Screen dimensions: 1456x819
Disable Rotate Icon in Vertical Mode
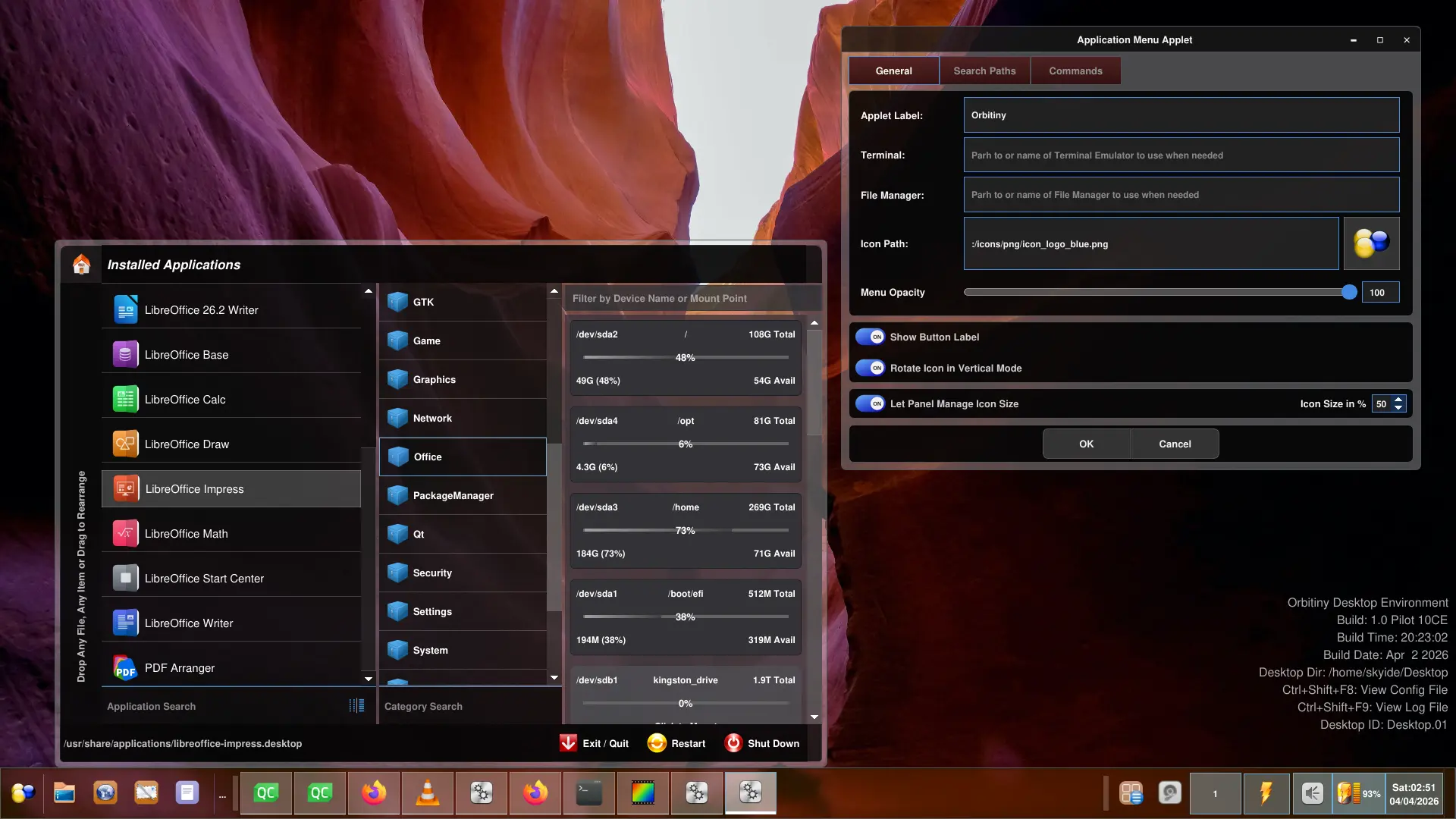(870, 368)
